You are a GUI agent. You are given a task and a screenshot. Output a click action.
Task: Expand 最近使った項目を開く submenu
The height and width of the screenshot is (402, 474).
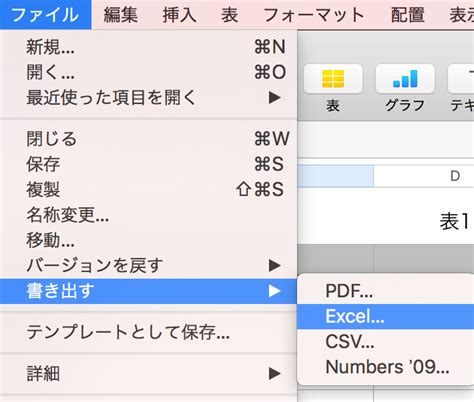click(148, 97)
